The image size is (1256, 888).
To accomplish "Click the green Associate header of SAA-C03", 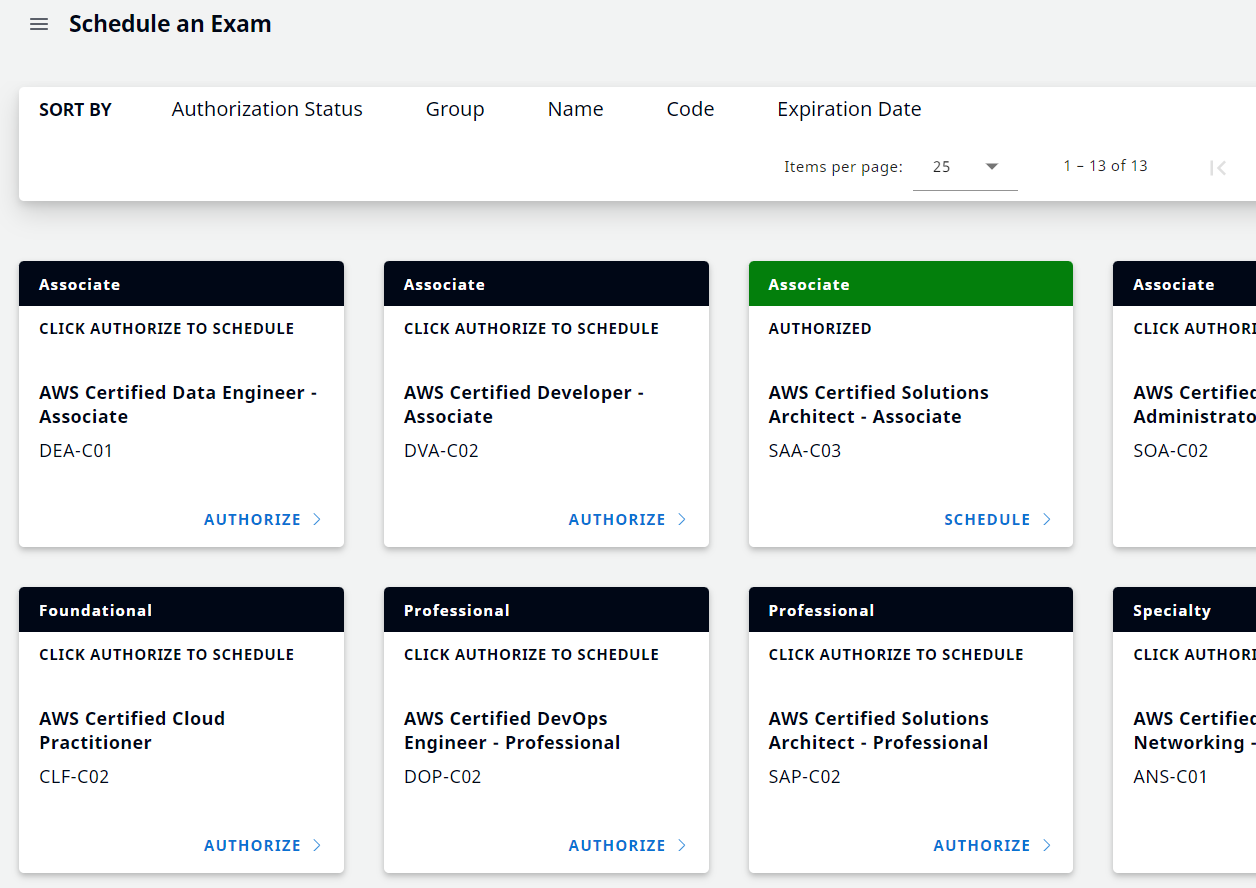I will tap(911, 284).
